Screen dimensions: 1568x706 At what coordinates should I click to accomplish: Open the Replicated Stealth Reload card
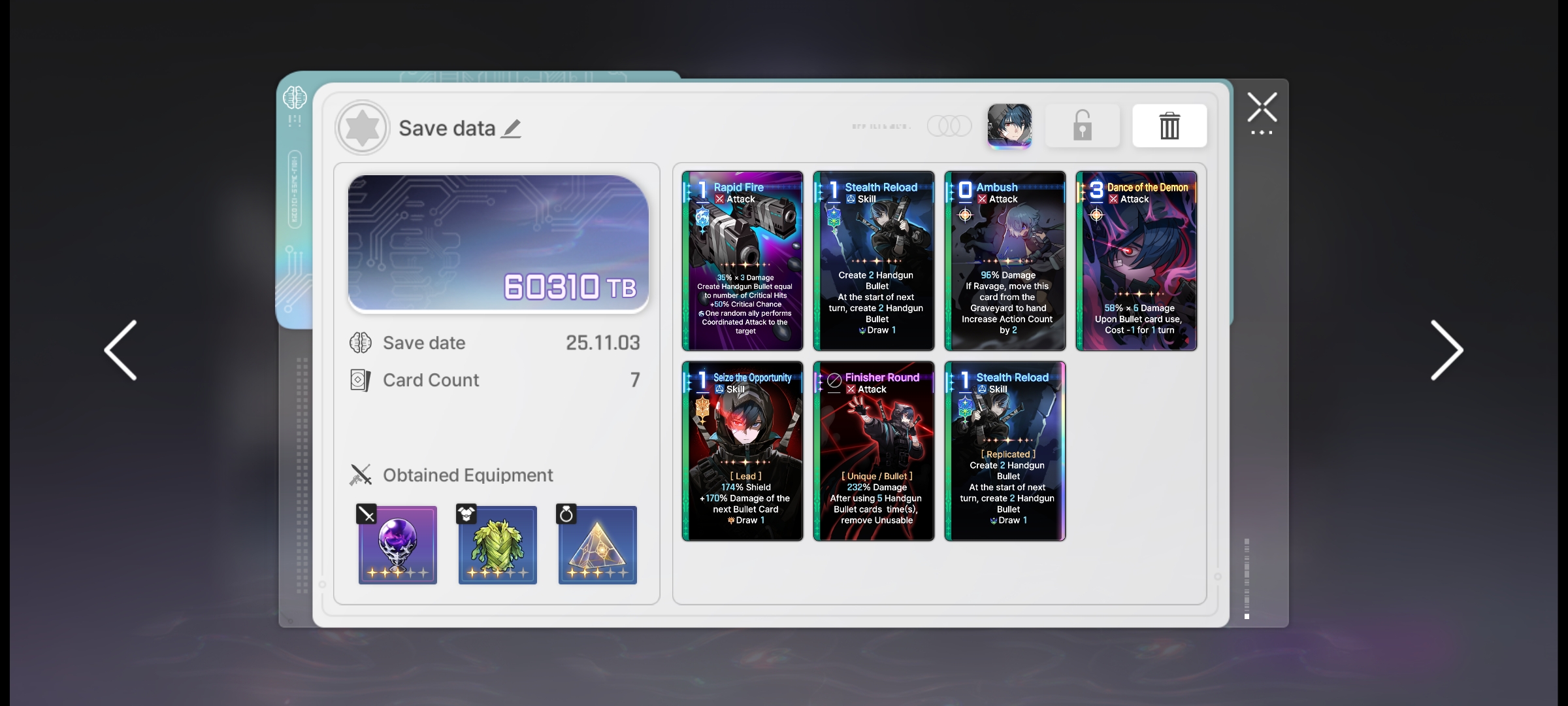click(1005, 451)
